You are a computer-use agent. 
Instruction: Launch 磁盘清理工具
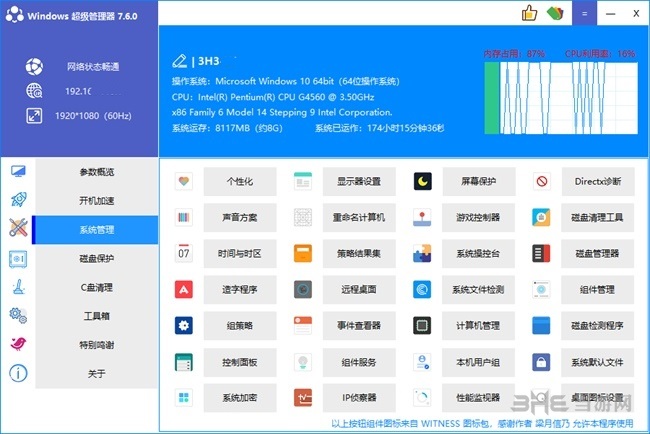coord(597,217)
